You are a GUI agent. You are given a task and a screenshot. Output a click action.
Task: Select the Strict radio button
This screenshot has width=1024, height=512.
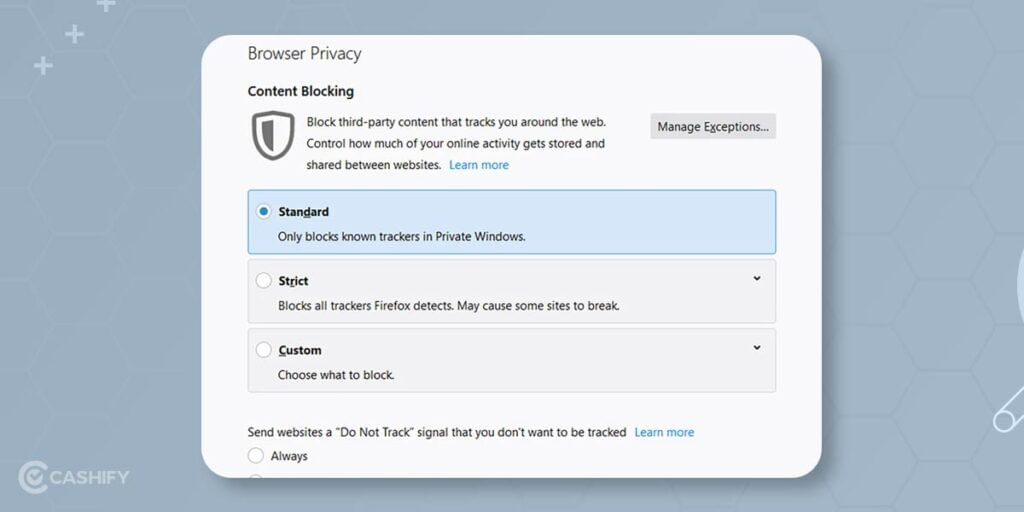pyautogui.click(x=263, y=281)
